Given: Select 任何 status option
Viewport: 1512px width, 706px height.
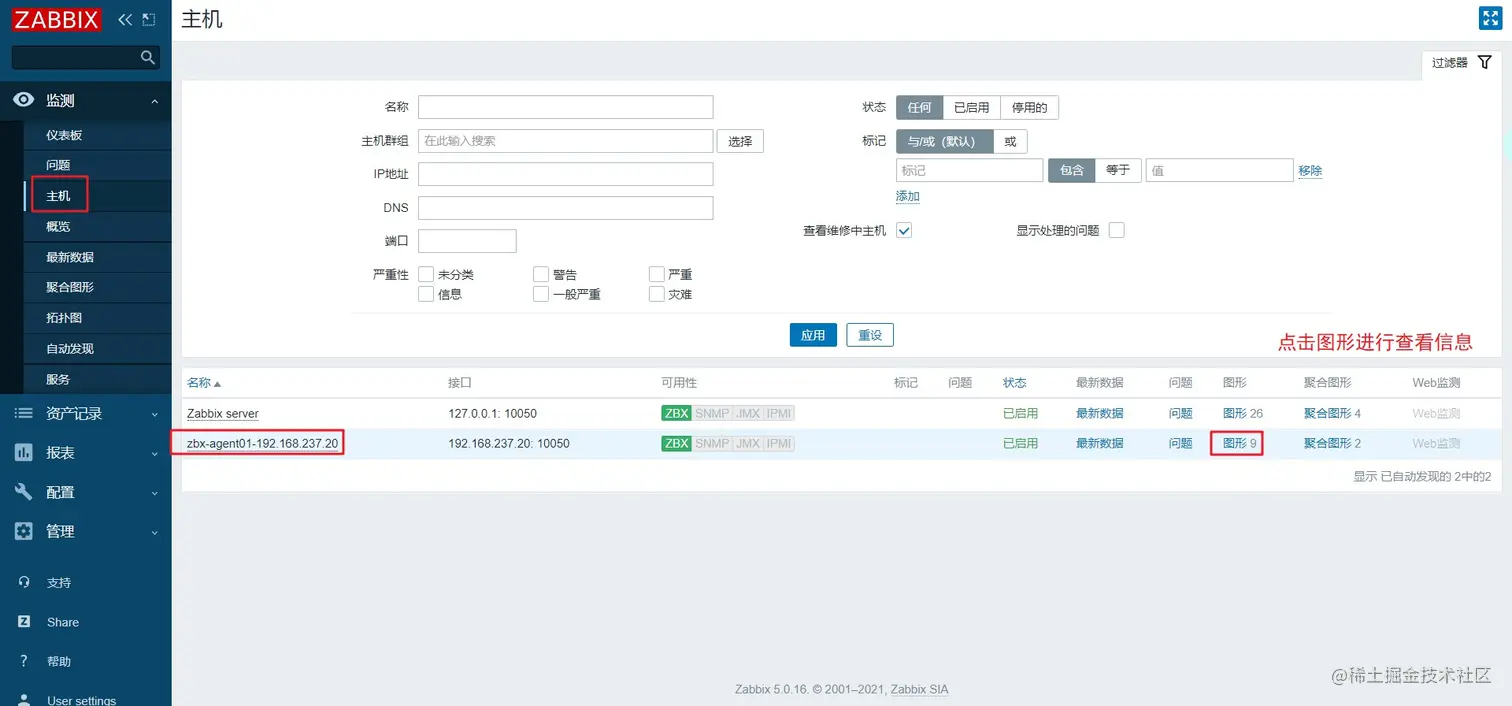Looking at the screenshot, I should coord(919,107).
